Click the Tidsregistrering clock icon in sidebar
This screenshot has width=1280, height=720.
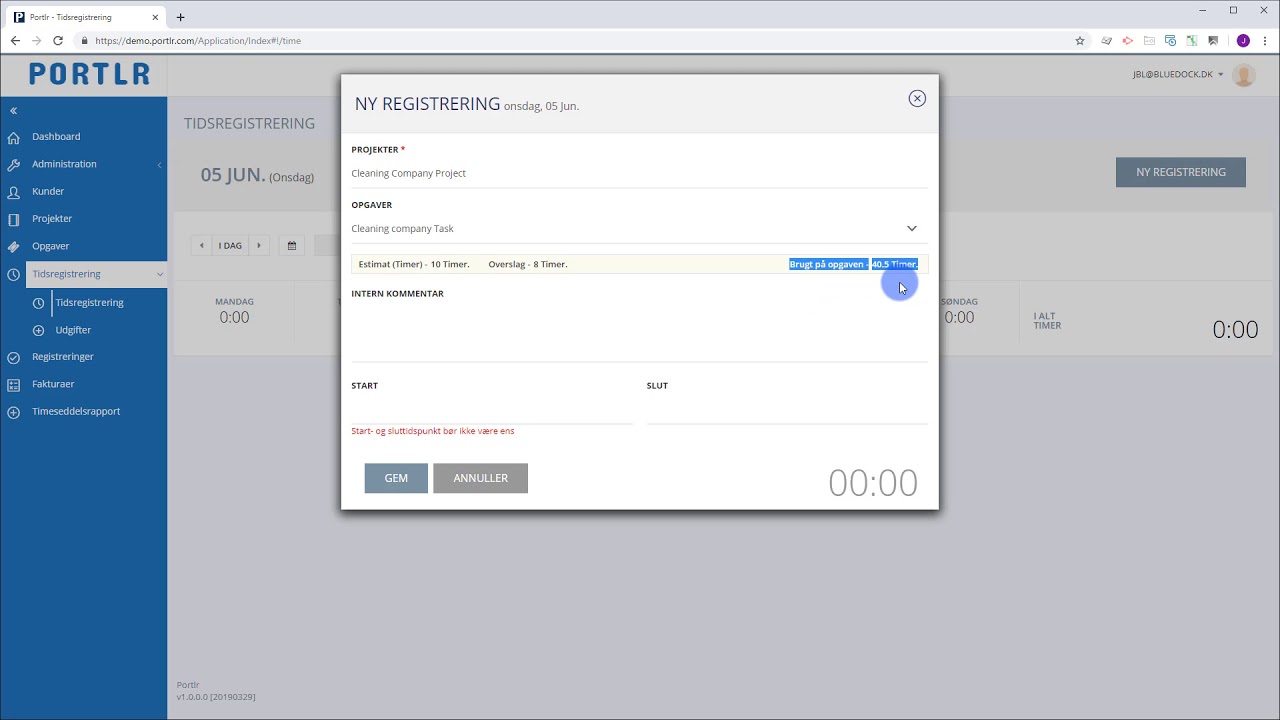13,274
